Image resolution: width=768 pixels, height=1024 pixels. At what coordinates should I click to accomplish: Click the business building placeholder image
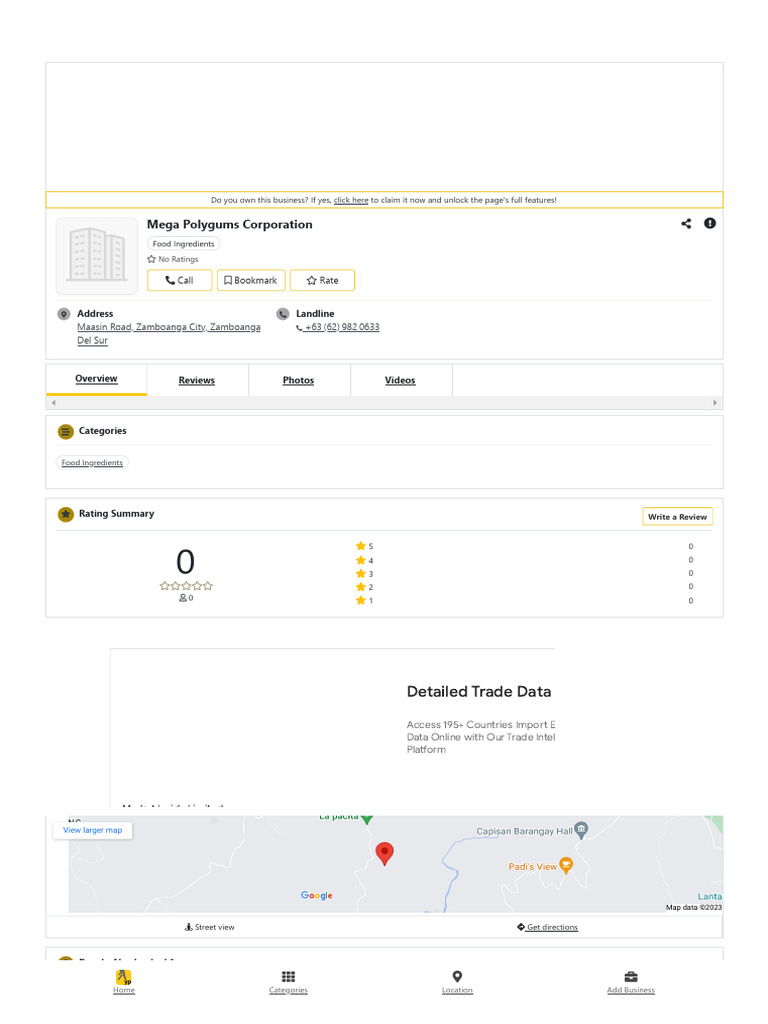tap(97, 256)
